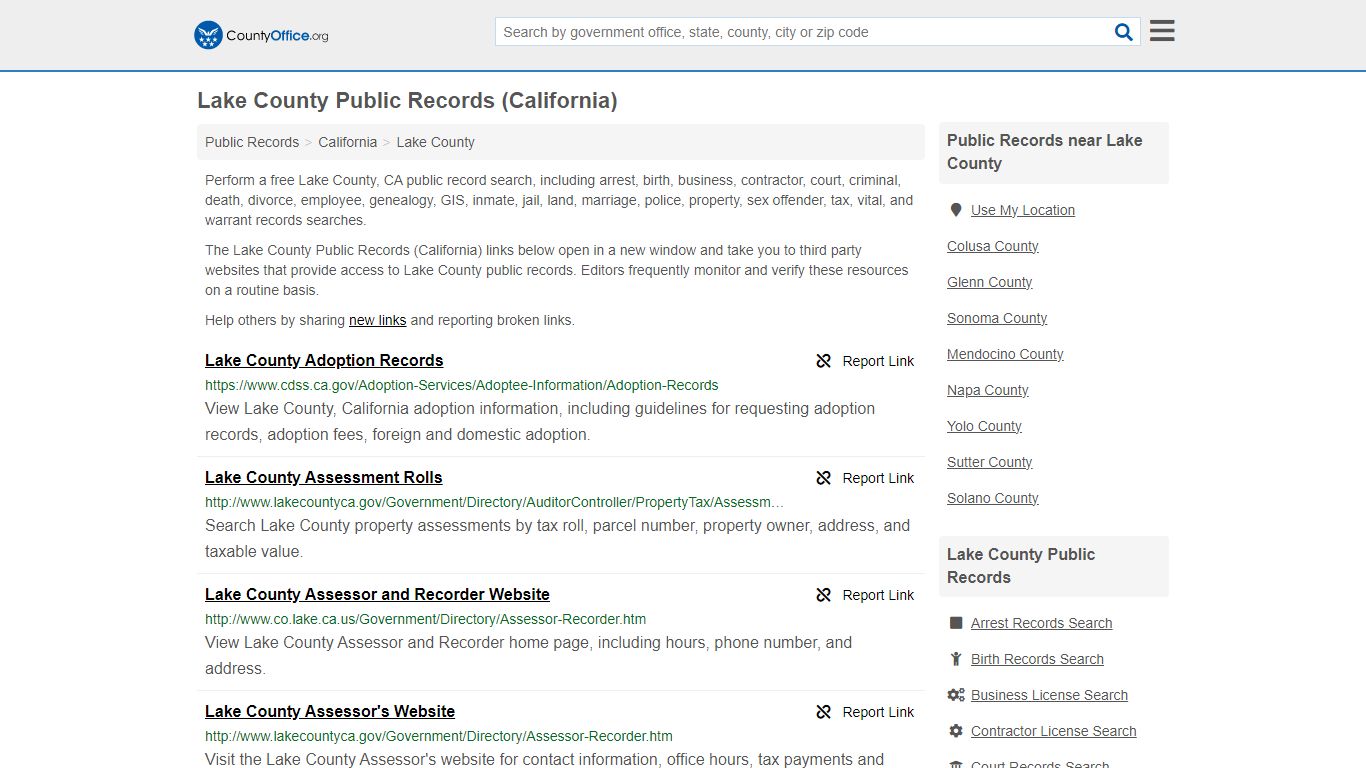Go to Napa County records
1366x768 pixels.
click(x=988, y=390)
